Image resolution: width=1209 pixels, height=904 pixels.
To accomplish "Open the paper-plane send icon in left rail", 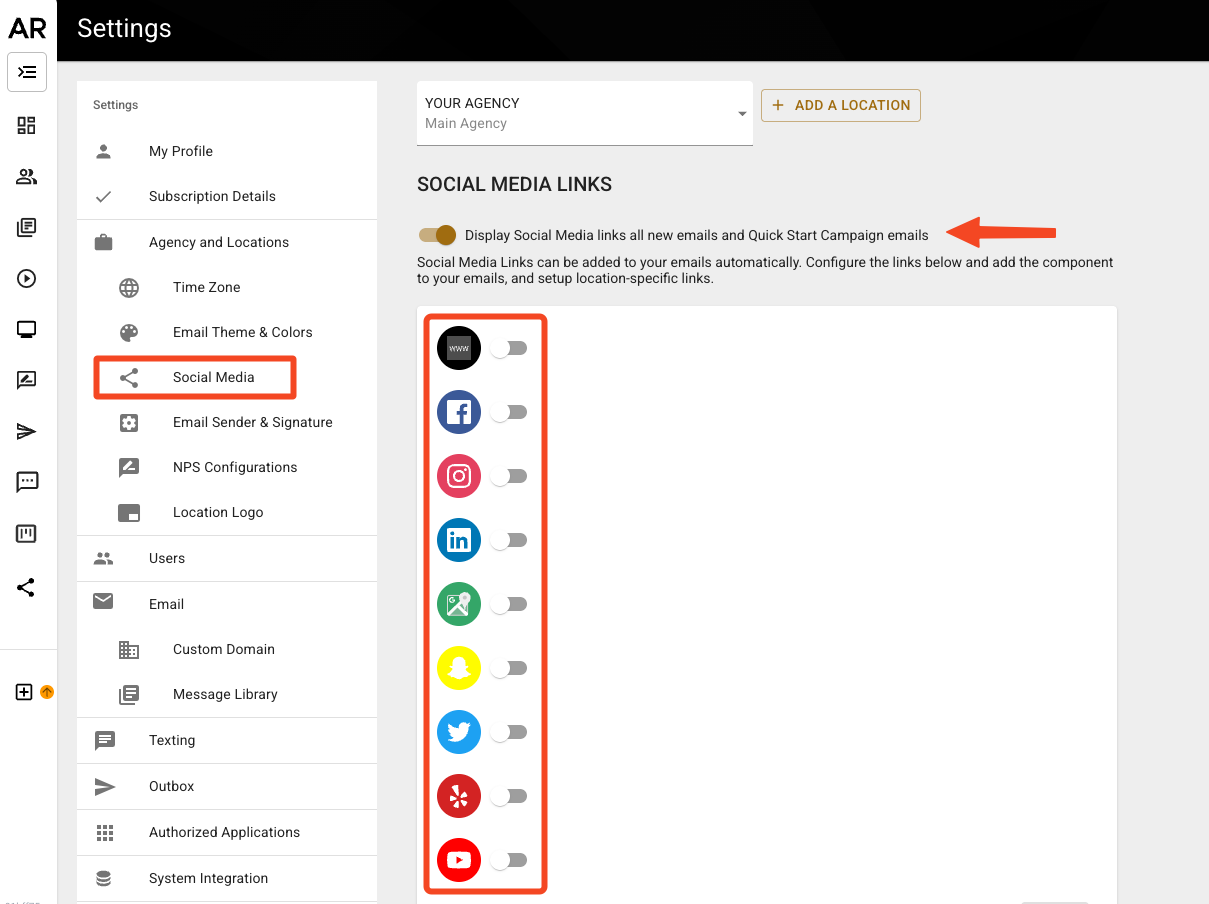I will tap(27, 432).
